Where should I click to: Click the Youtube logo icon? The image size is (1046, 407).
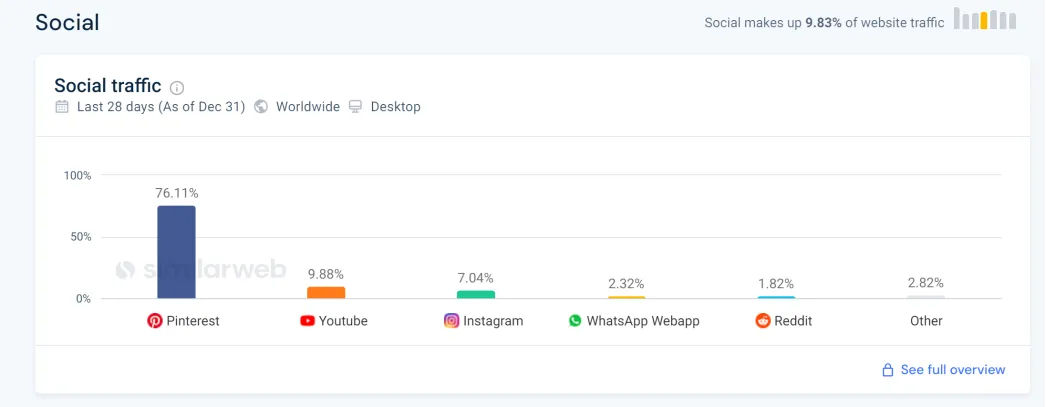pyautogui.click(x=308, y=321)
